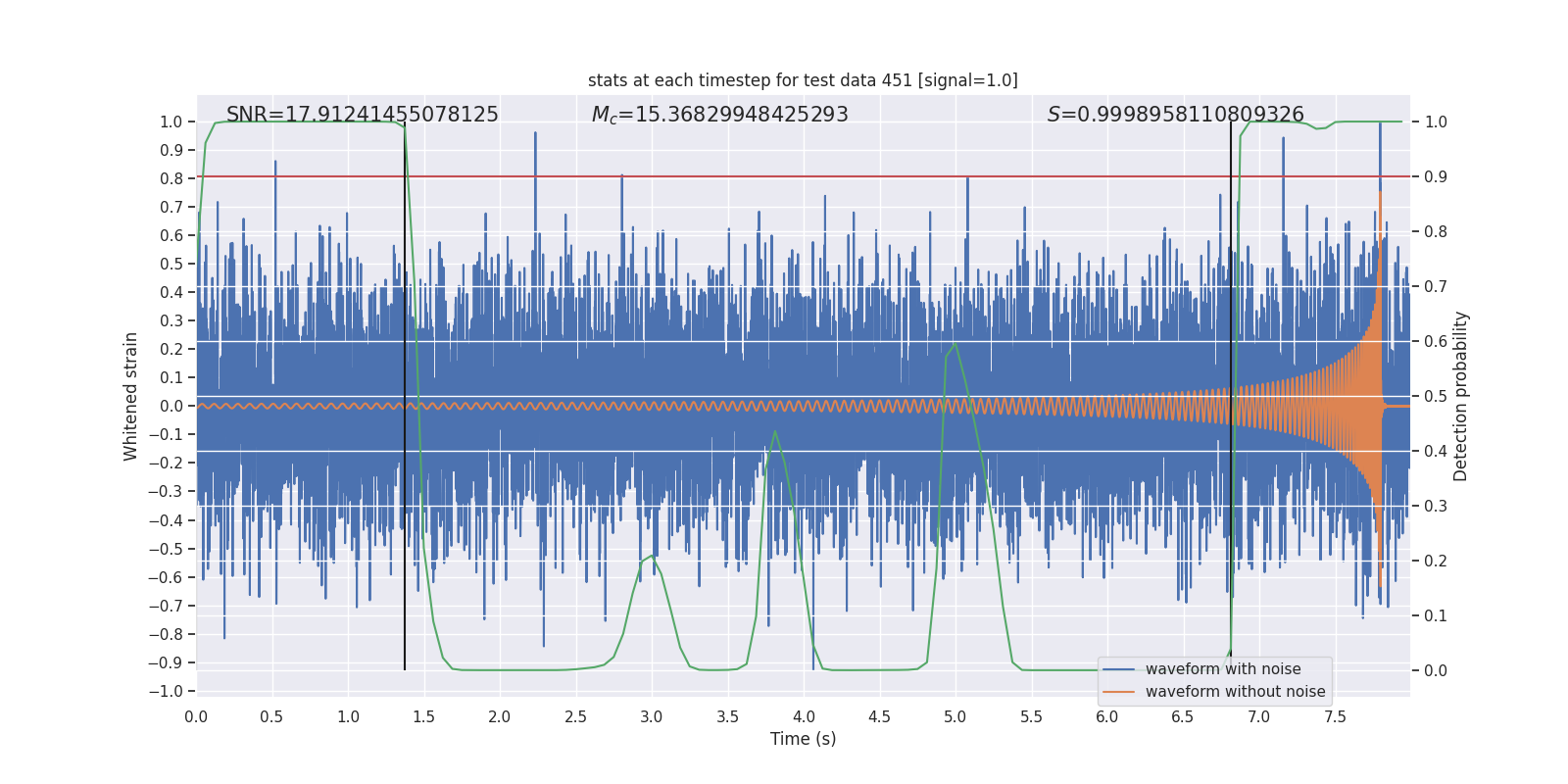Select the −0.9 tick on Whitened strain axis
Screen dimensions: 1568x784
click(x=166, y=662)
